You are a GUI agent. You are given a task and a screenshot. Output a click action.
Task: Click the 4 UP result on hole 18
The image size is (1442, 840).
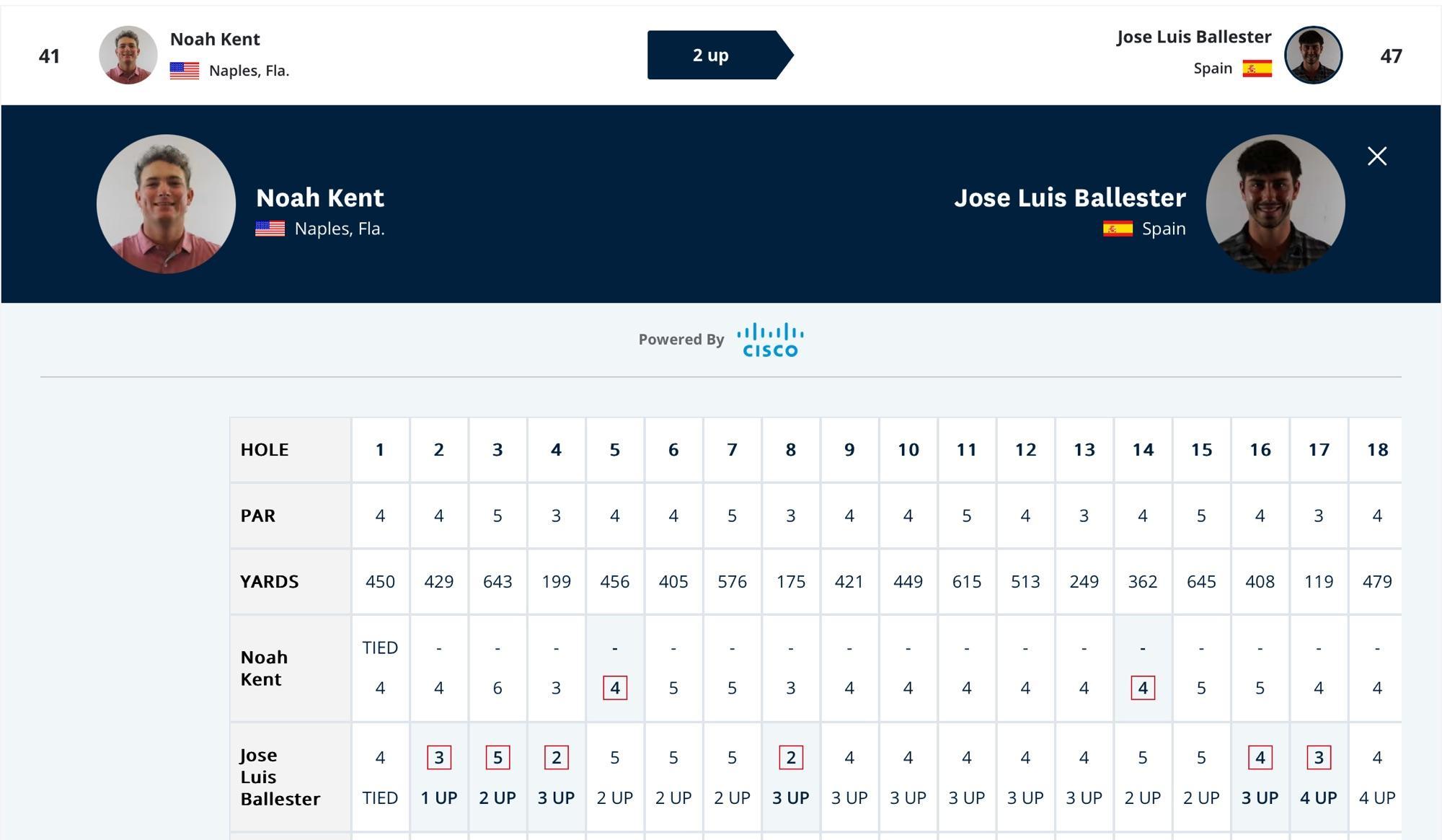pos(1379,798)
